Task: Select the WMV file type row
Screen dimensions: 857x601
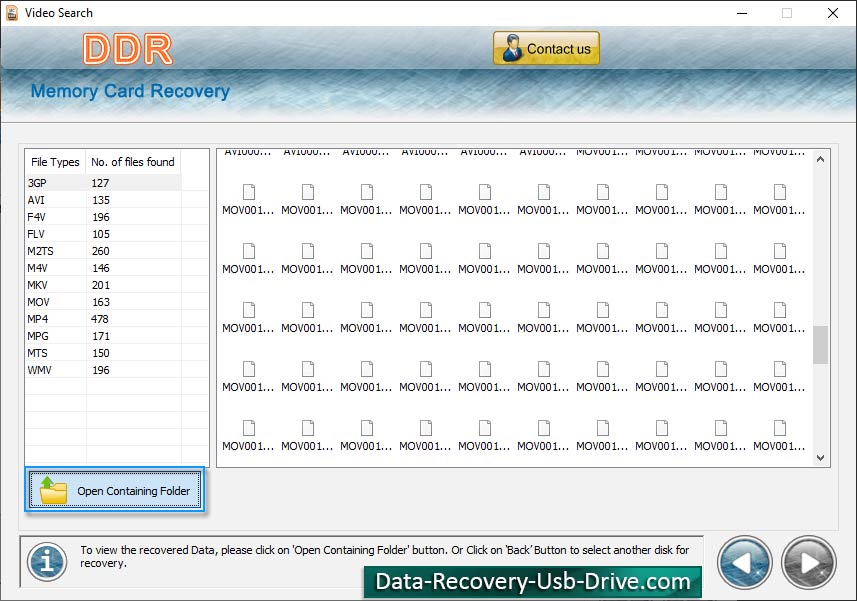Action: pyautogui.click(x=103, y=370)
